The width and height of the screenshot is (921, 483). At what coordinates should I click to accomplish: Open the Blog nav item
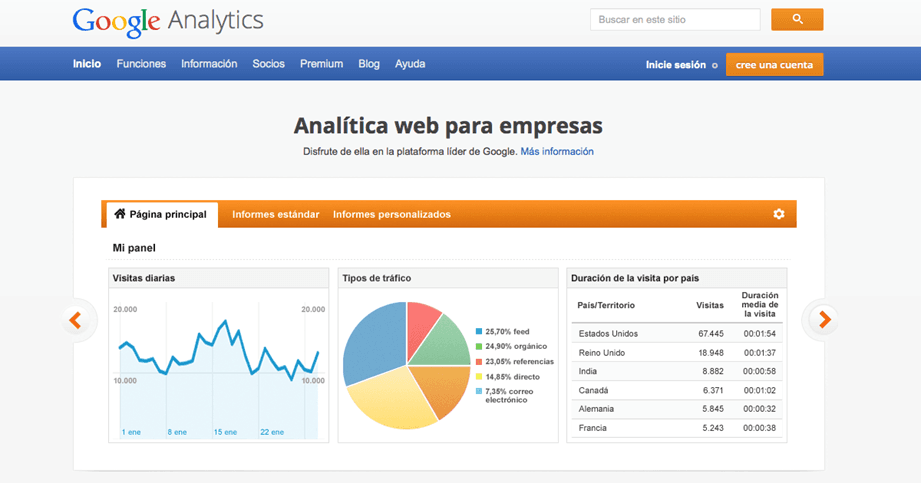[x=369, y=63]
